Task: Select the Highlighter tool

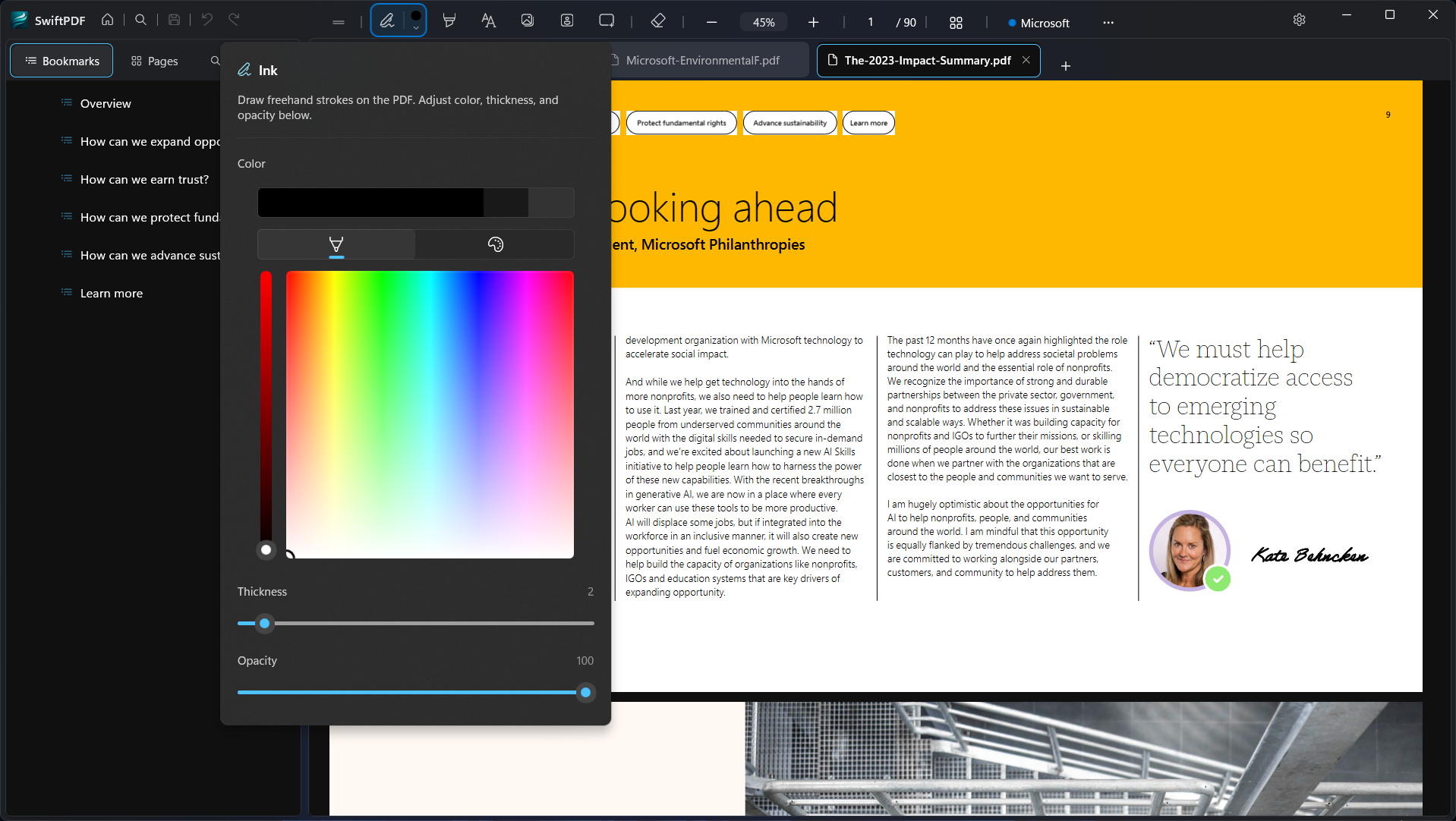Action: [x=449, y=20]
